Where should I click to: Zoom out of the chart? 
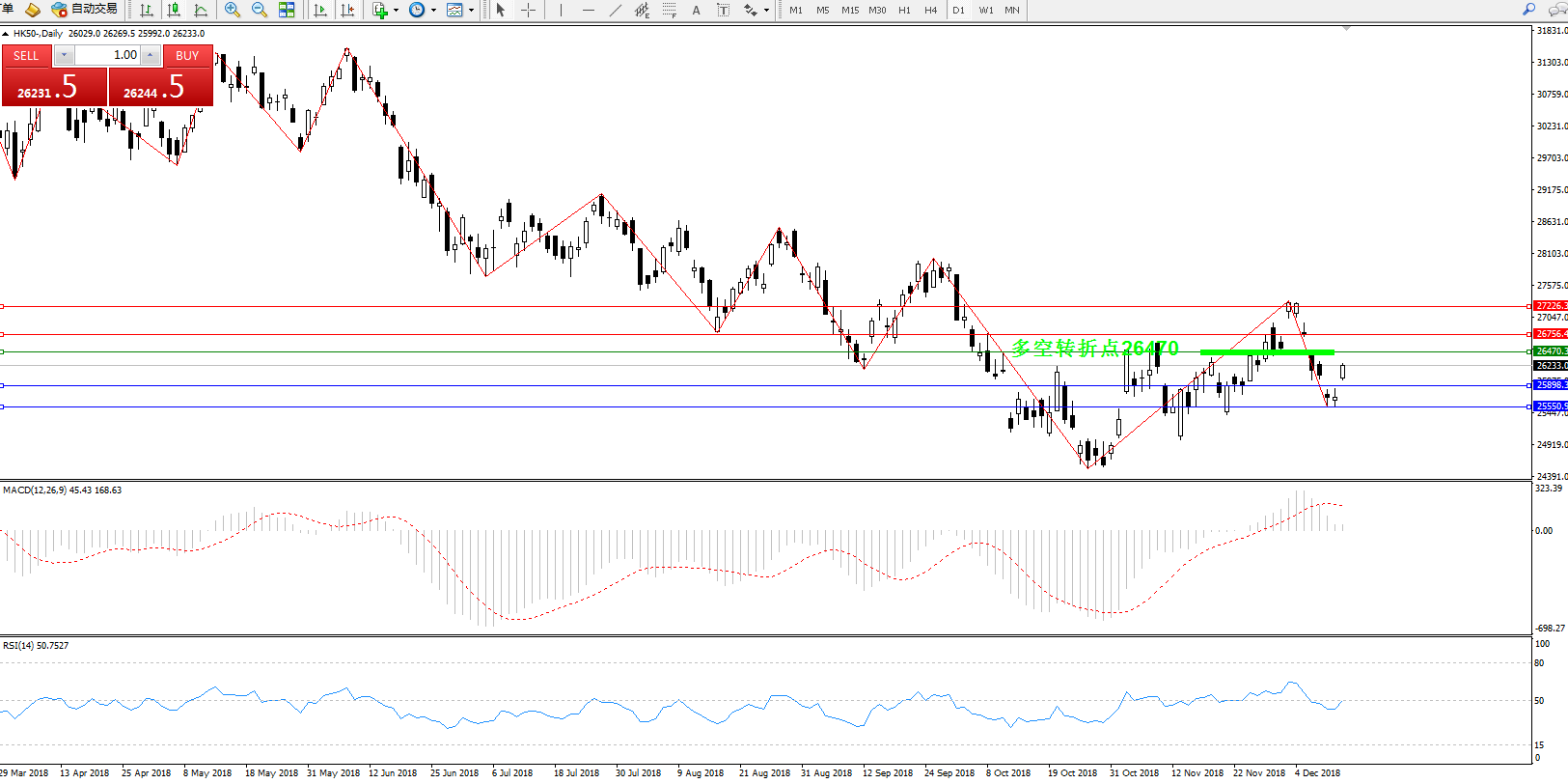tap(259, 10)
